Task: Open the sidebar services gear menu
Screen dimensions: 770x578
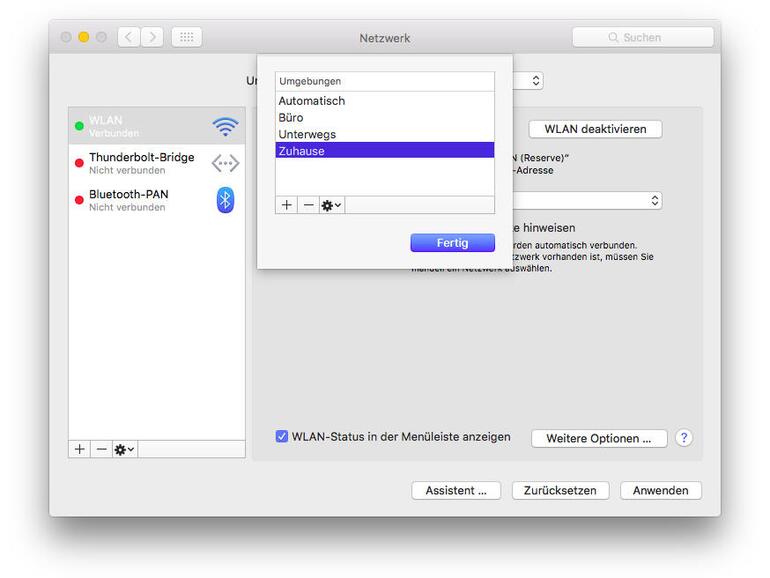Action: 125,449
